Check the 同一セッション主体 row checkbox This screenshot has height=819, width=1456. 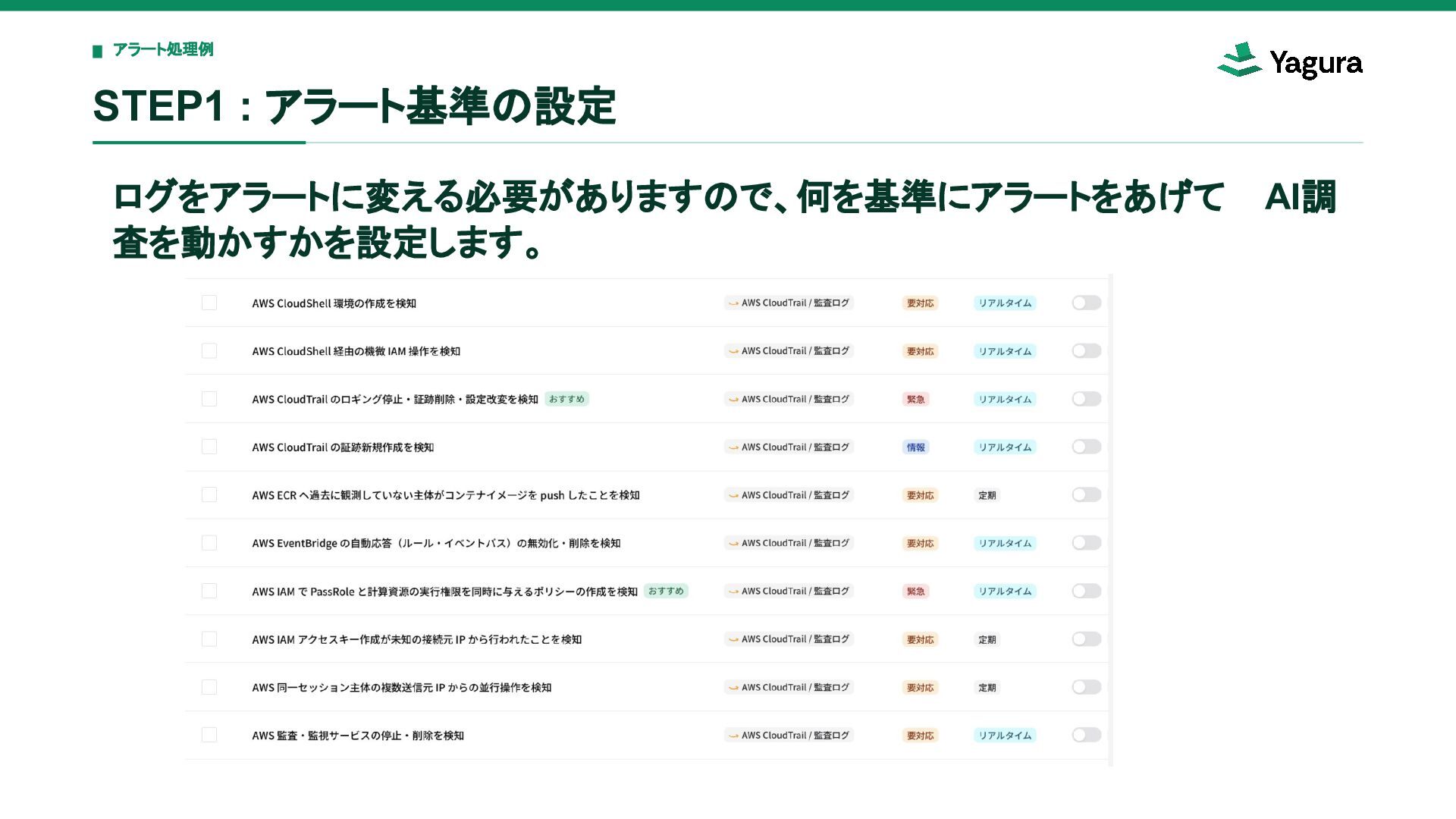[209, 687]
